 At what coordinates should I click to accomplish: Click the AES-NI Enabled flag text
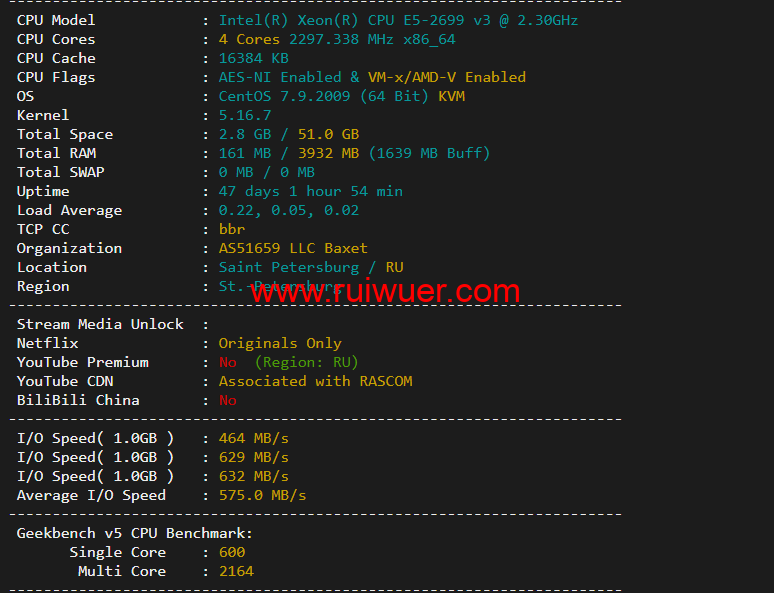pos(280,78)
